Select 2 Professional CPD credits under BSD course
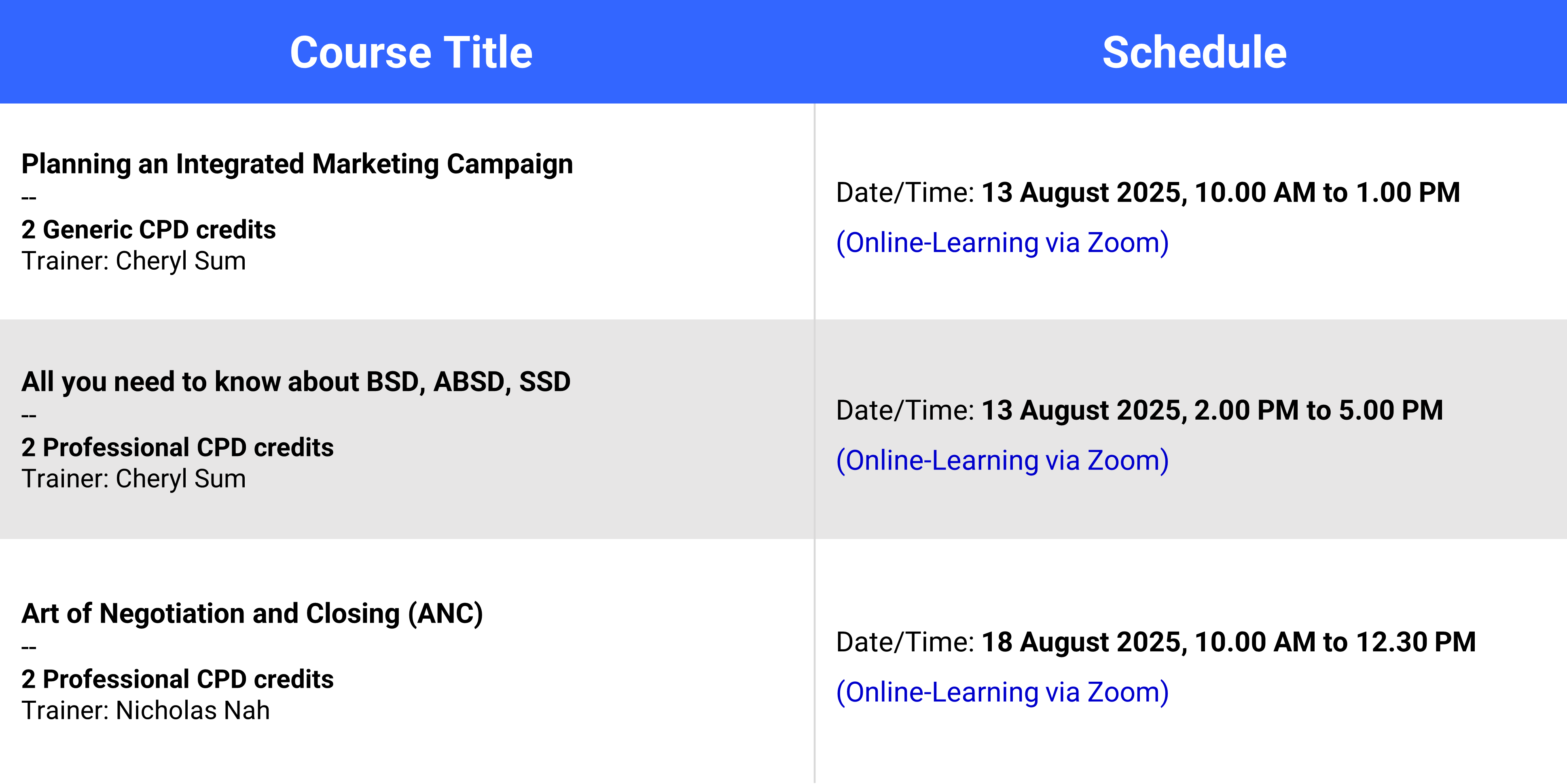This screenshot has width=1567, height=784. coord(177,448)
